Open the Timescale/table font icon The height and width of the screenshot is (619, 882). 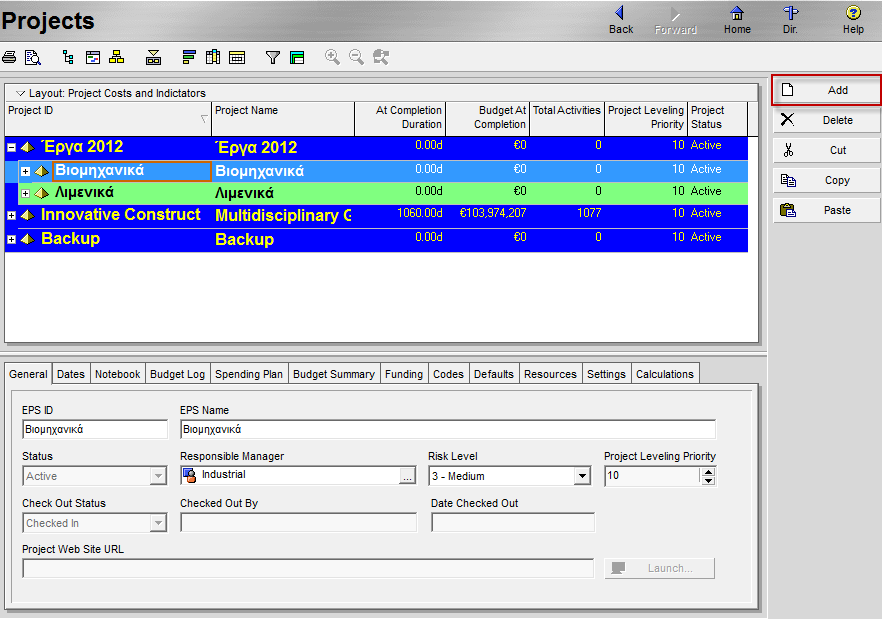237,57
